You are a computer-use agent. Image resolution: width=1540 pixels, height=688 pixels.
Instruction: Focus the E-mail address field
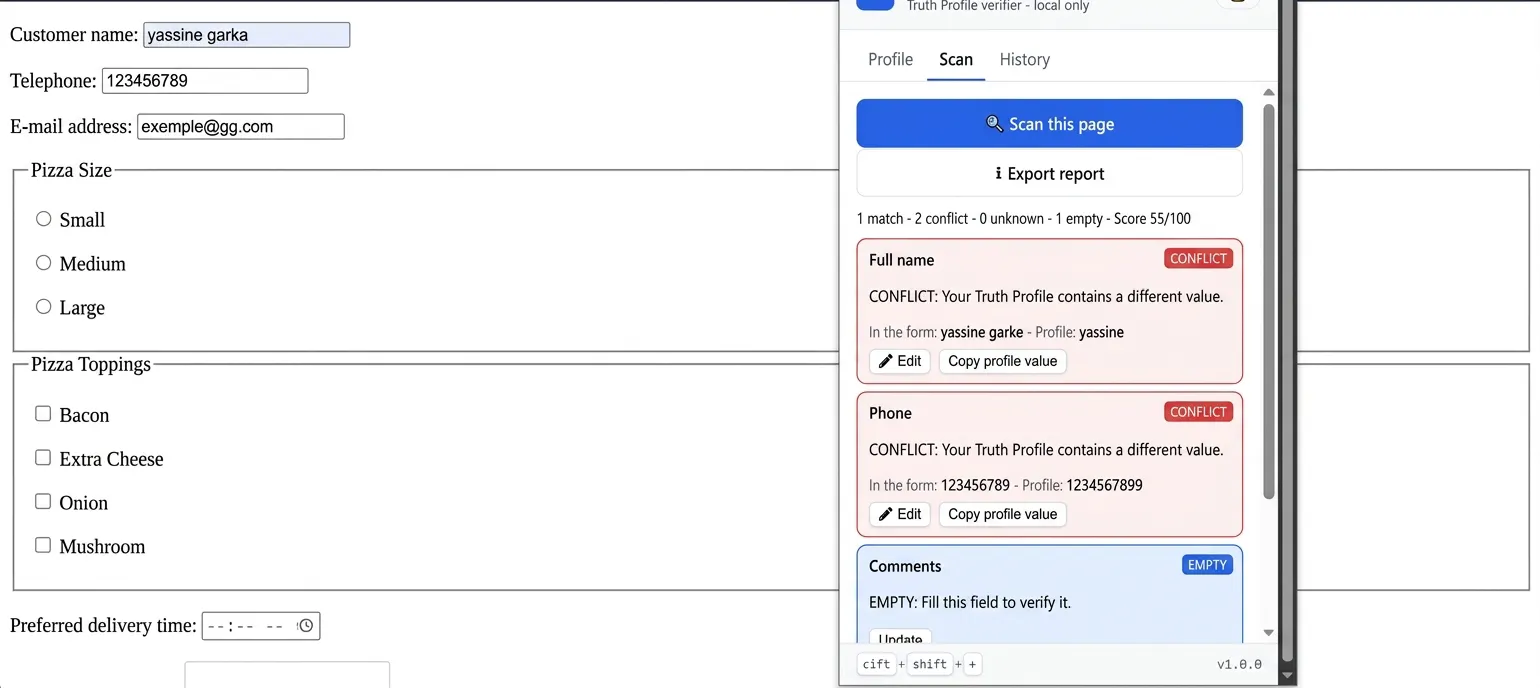tap(241, 127)
